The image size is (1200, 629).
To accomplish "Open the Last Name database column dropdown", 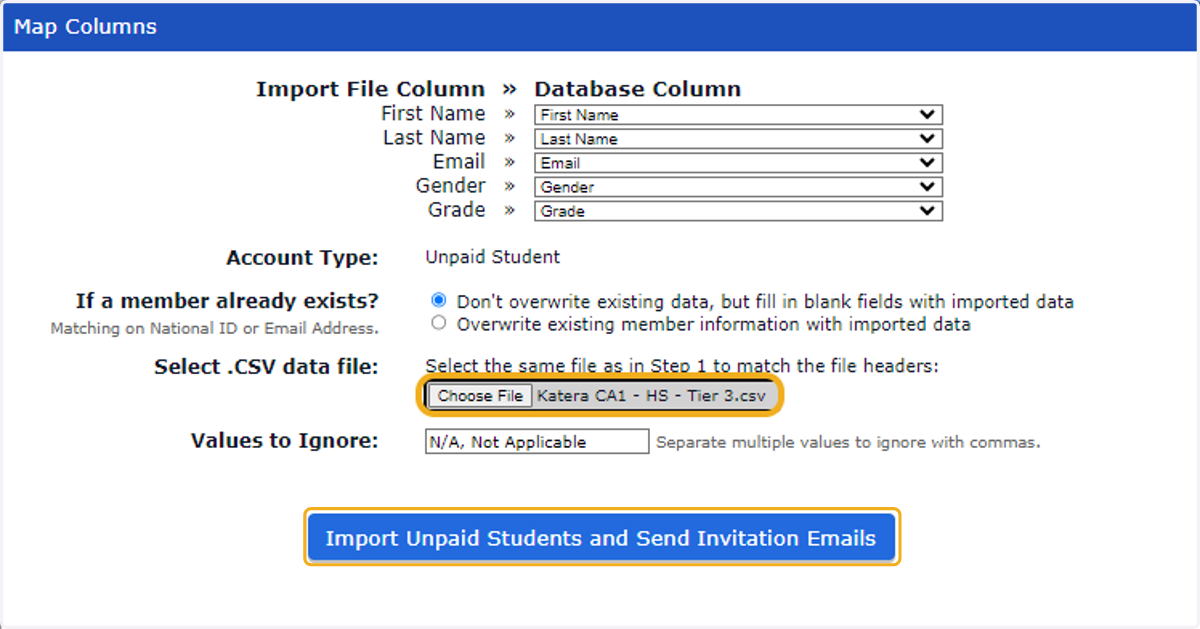I will pos(738,139).
